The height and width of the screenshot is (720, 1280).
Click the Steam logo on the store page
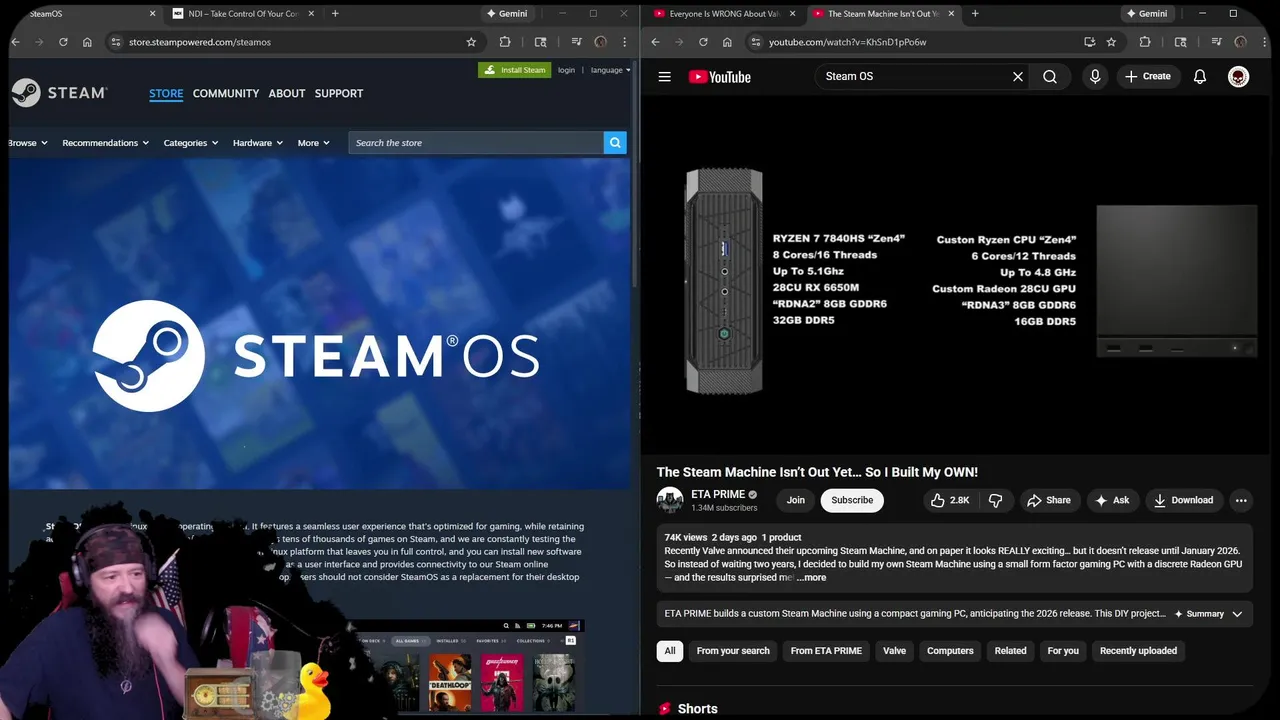click(60, 93)
